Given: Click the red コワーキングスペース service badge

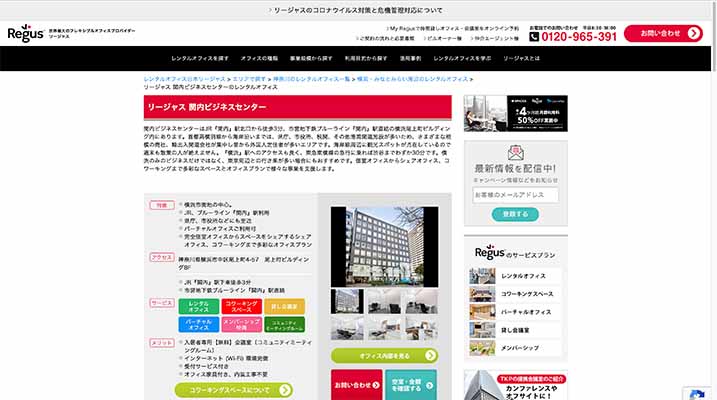Looking at the screenshot, I should (242, 305).
